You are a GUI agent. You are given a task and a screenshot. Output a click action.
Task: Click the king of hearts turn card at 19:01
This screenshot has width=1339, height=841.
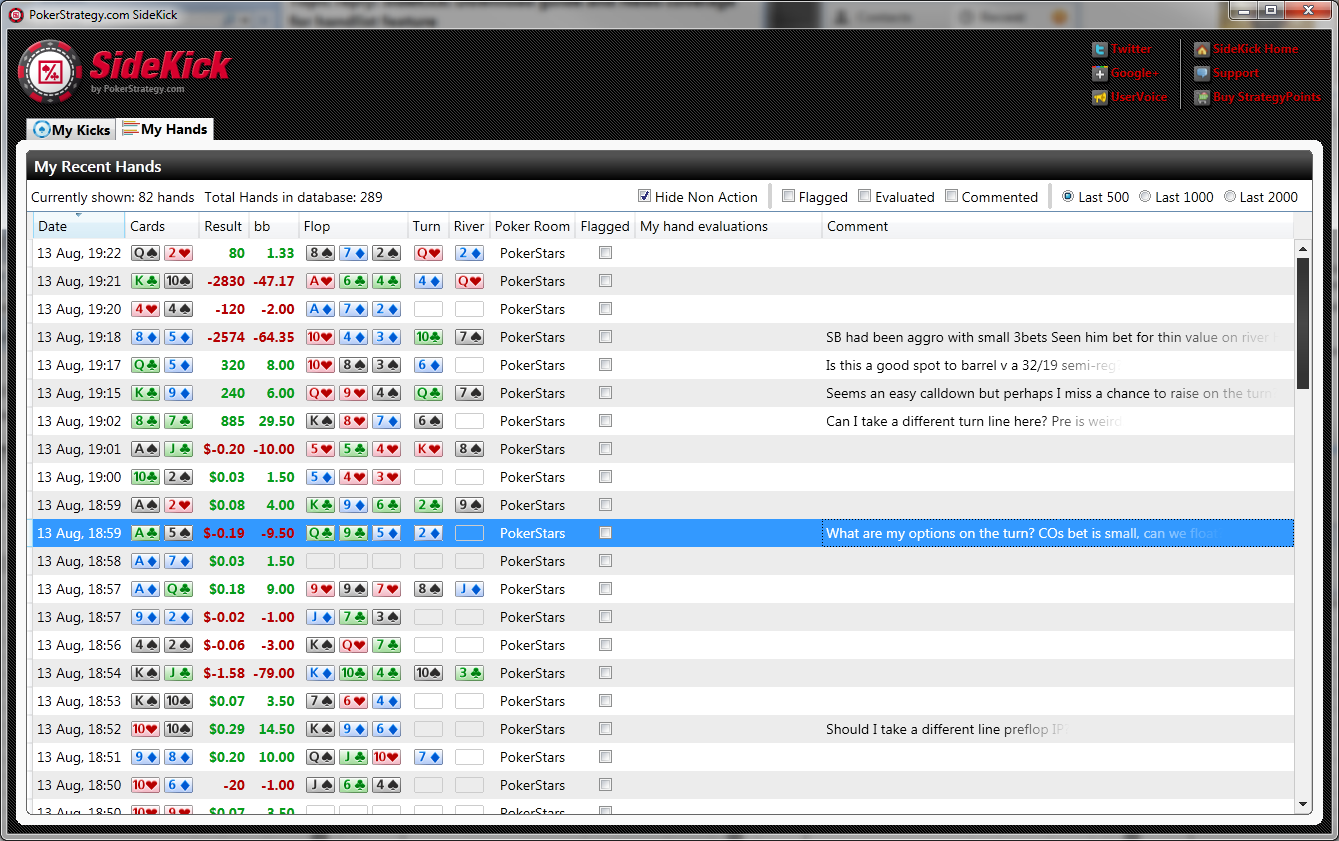coord(428,449)
